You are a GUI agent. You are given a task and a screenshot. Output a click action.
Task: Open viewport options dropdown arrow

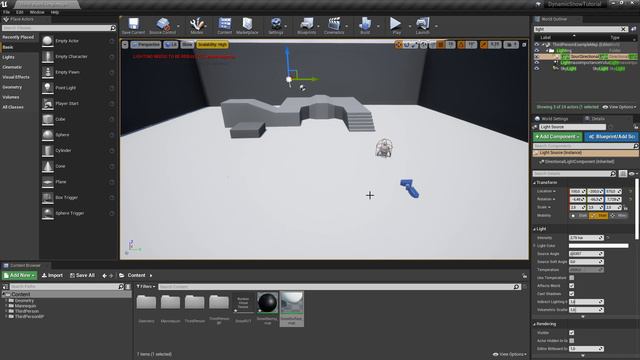pos(125,44)
